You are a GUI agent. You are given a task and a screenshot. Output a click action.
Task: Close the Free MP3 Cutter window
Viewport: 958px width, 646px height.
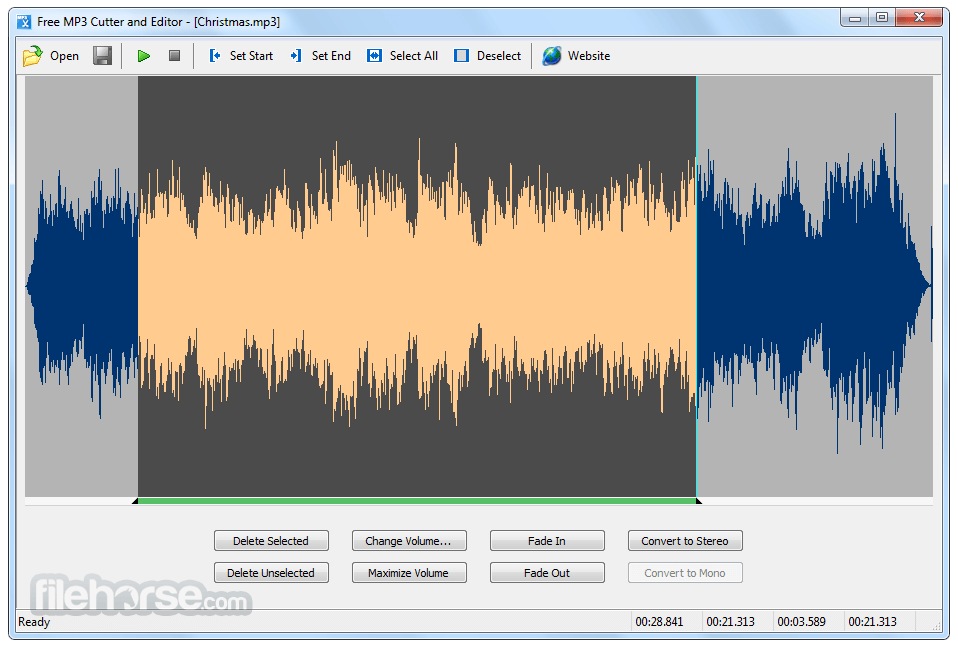pos(919,18)
